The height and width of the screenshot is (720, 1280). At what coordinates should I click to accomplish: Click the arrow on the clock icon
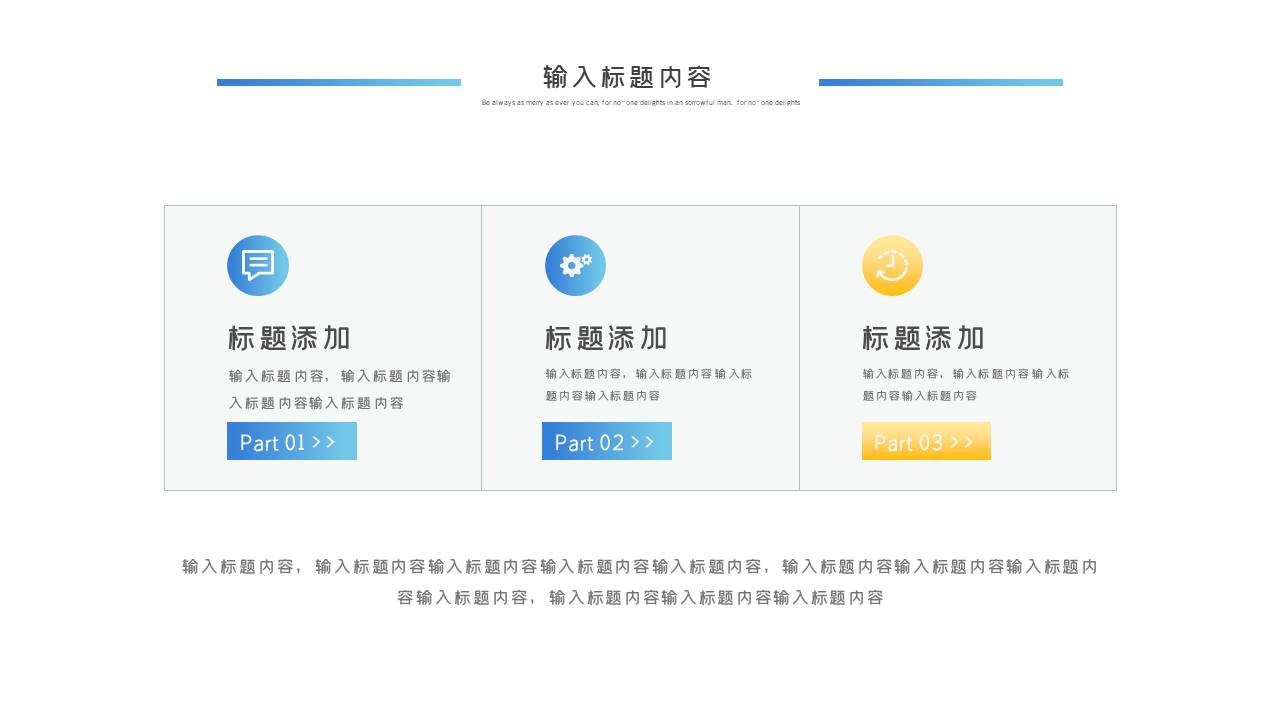881,274
